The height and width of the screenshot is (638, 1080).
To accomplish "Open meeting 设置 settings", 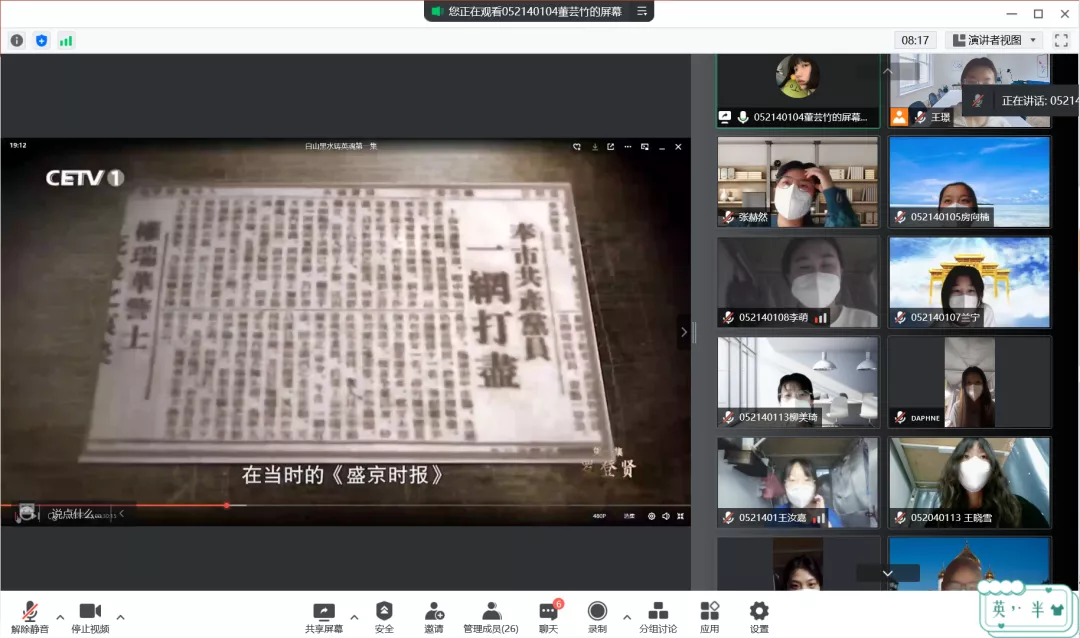I will pos(759,617).
